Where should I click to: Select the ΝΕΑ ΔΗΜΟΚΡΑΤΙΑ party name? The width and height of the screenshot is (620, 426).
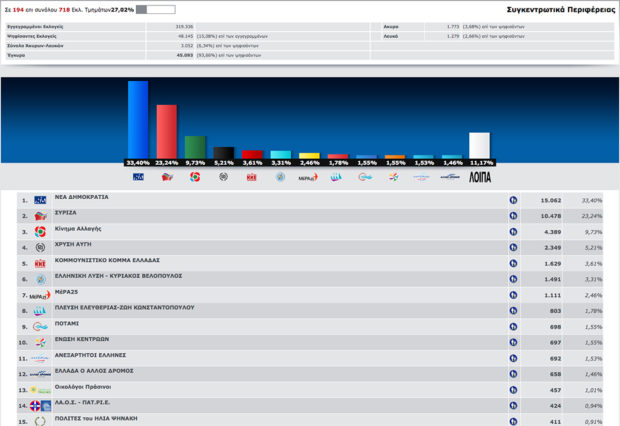pyautogui.click(x=81, y=197)
